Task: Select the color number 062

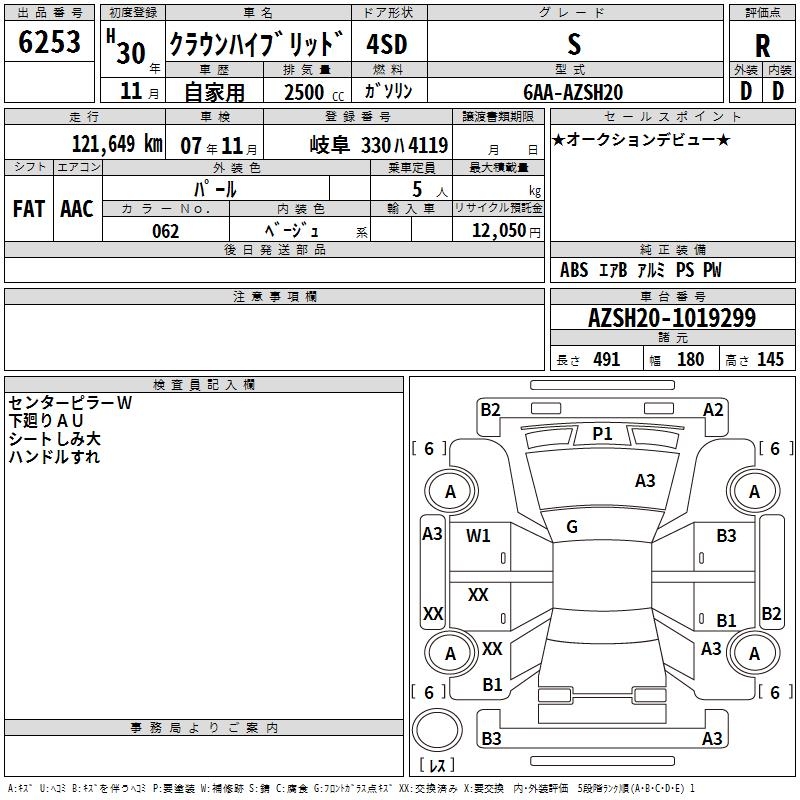Action: (166, 231)
